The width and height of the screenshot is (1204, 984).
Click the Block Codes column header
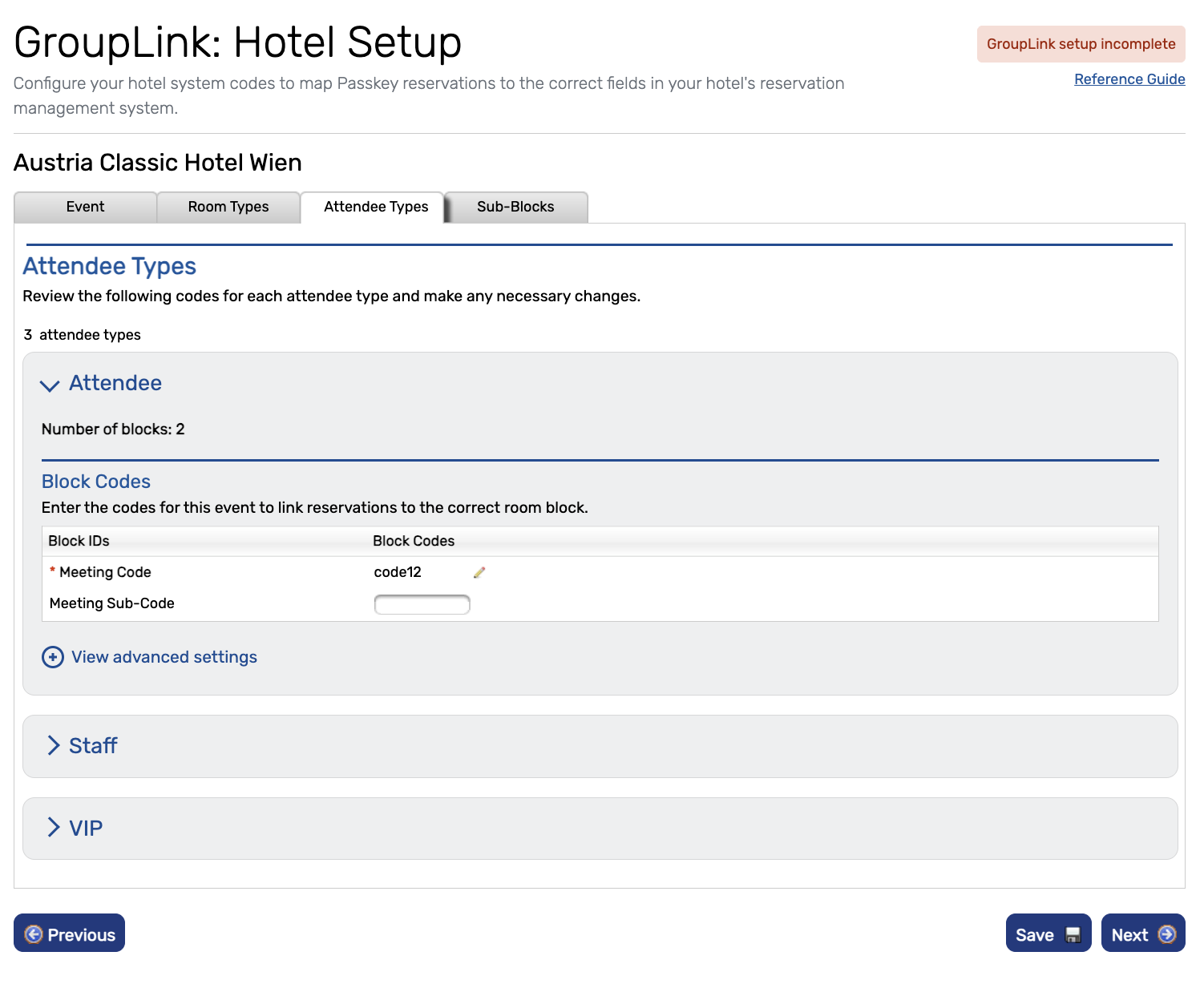tap(414, 541)
